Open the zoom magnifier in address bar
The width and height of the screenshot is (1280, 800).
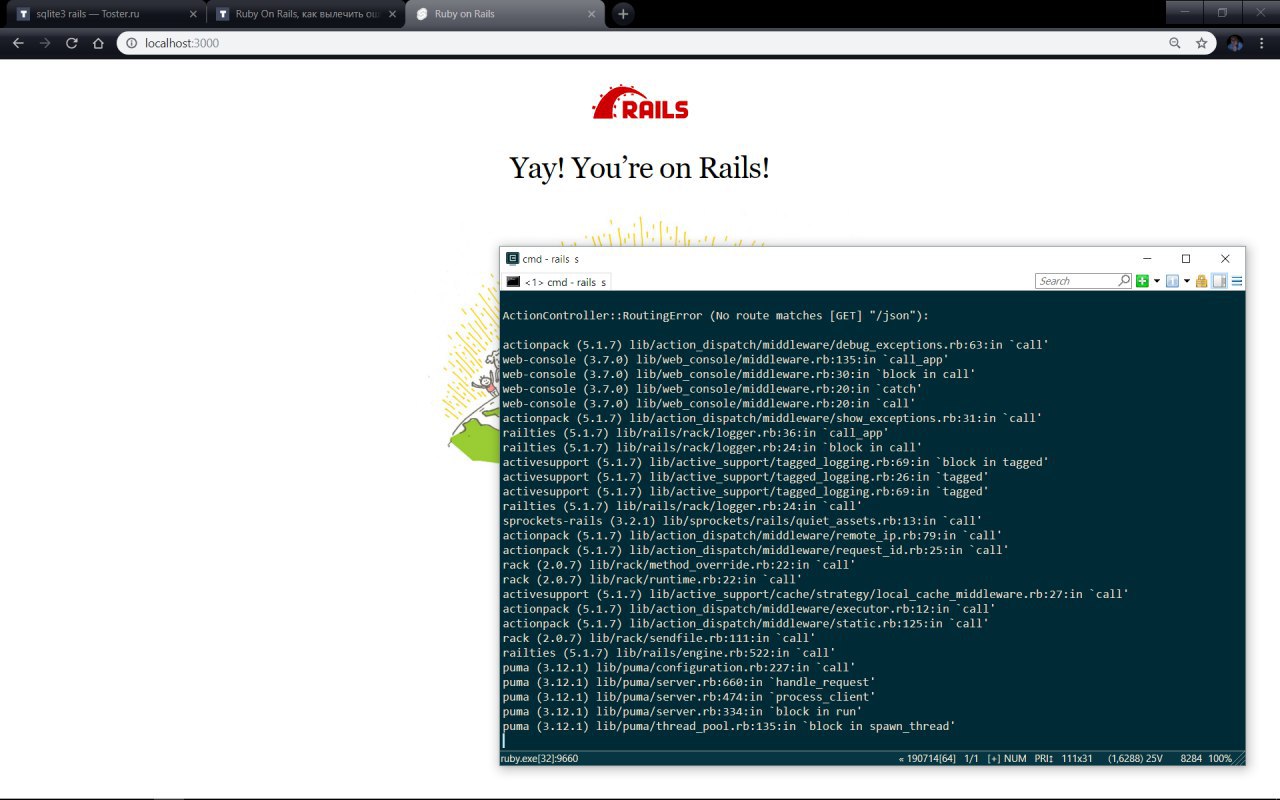tap(1175, 43)
